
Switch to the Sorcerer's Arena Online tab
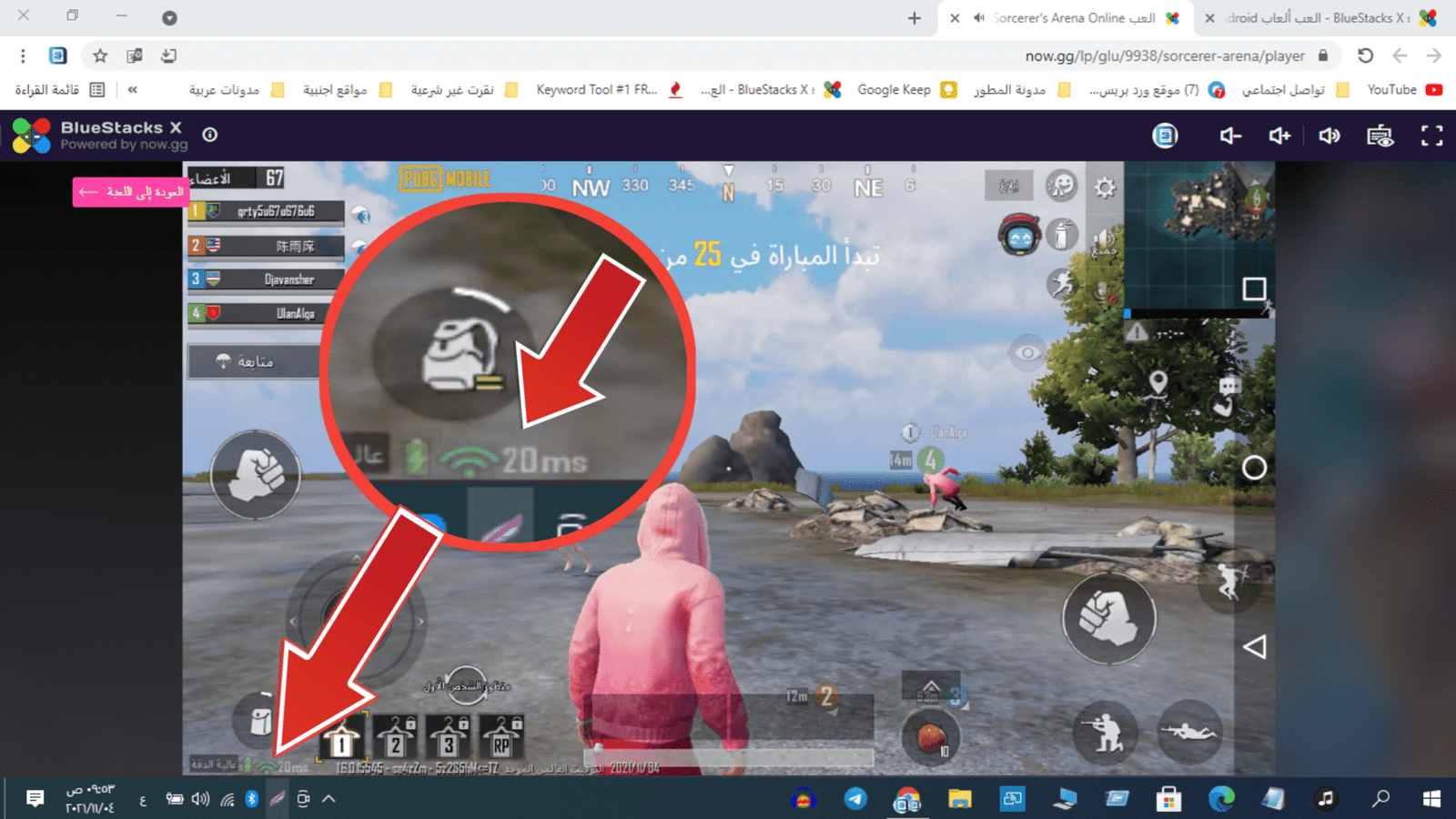tap(1072, 18)
